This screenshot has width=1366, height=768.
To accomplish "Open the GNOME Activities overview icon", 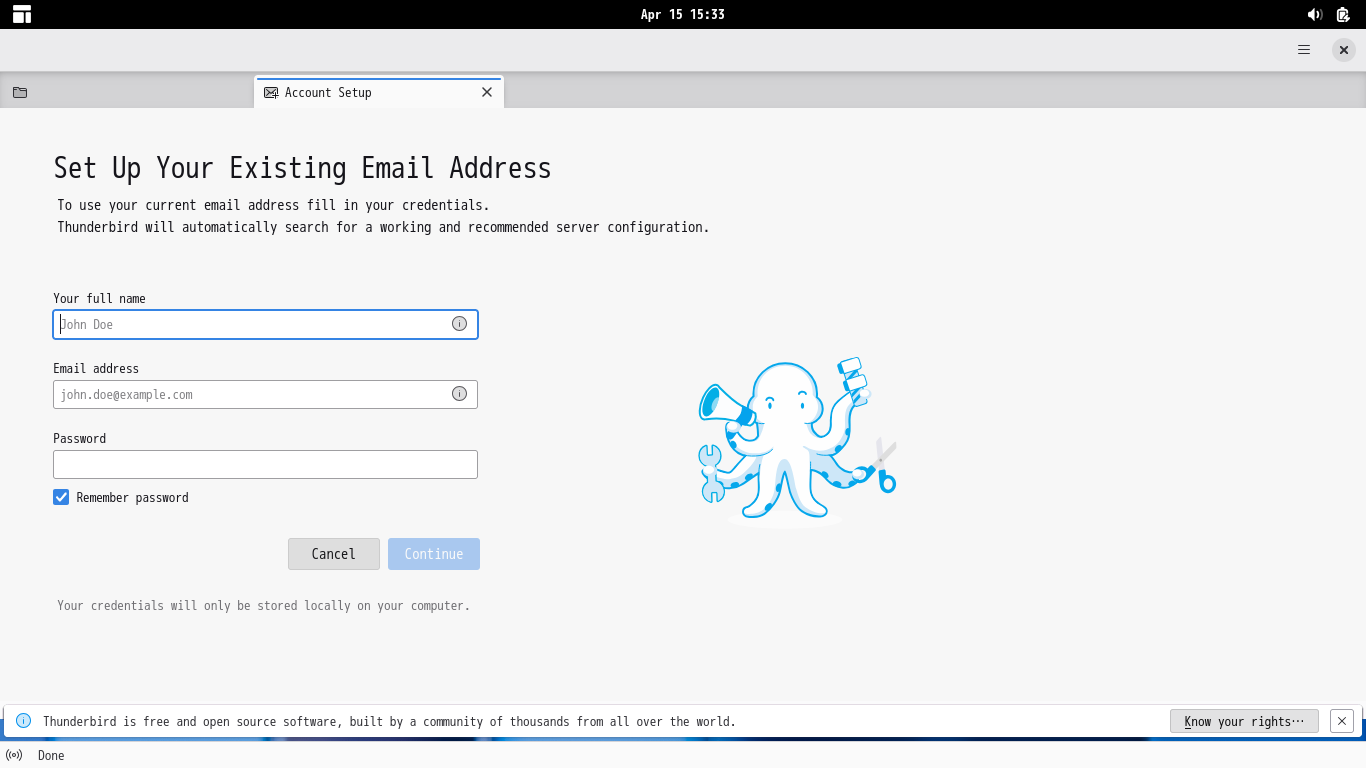I will pyautogui.click(x=22, y=14).
